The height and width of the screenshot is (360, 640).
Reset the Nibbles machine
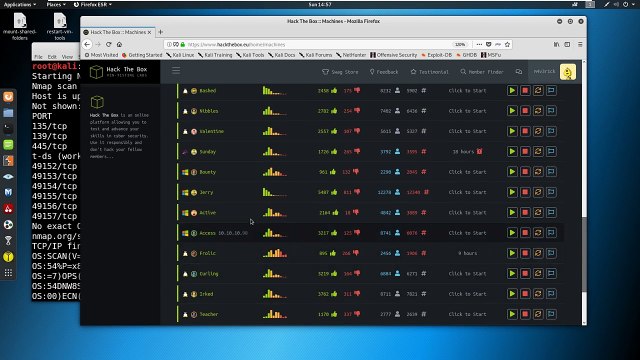(x=538, y=111)
